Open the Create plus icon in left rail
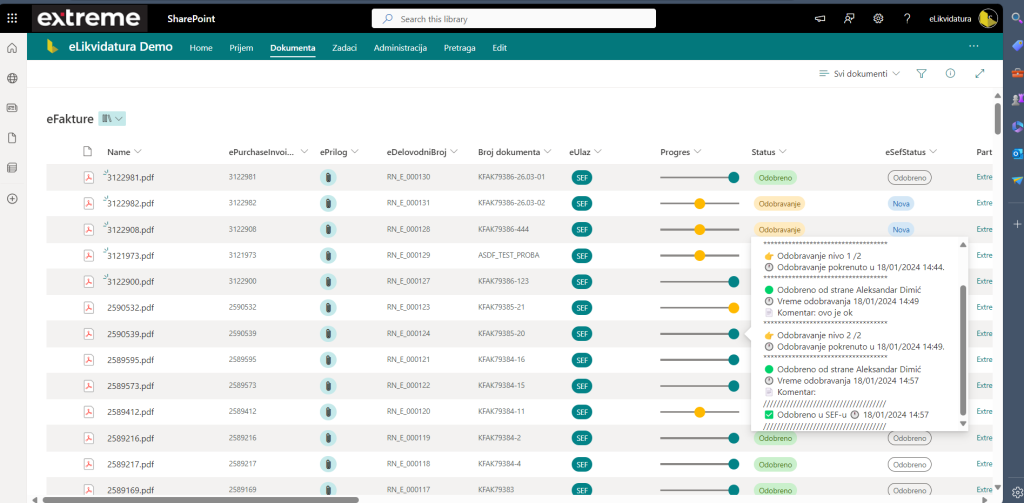1024x503 pixels. point(12,198)
